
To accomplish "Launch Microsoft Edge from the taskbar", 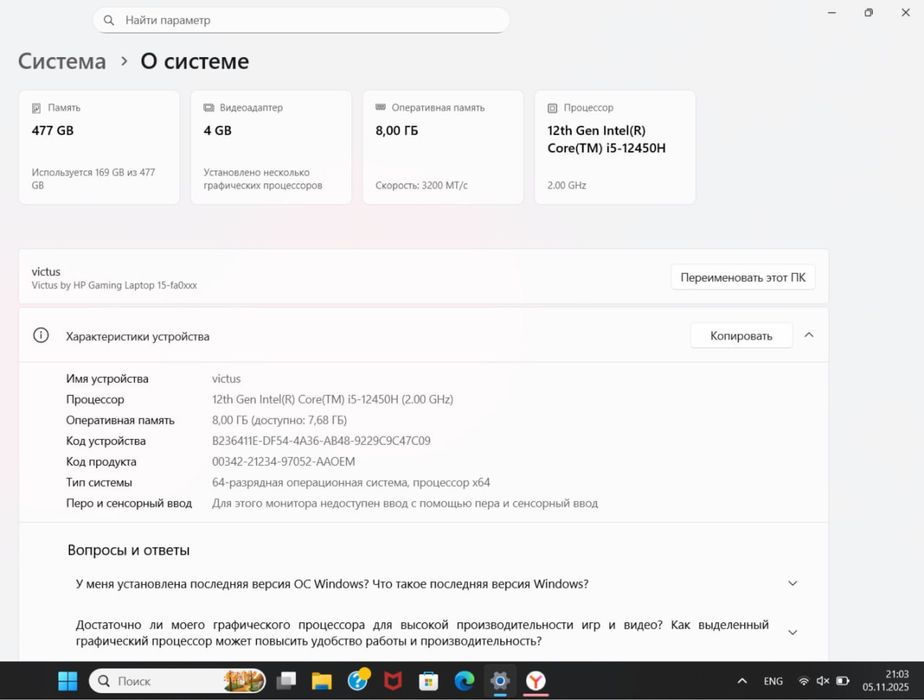I will (464, 681).
